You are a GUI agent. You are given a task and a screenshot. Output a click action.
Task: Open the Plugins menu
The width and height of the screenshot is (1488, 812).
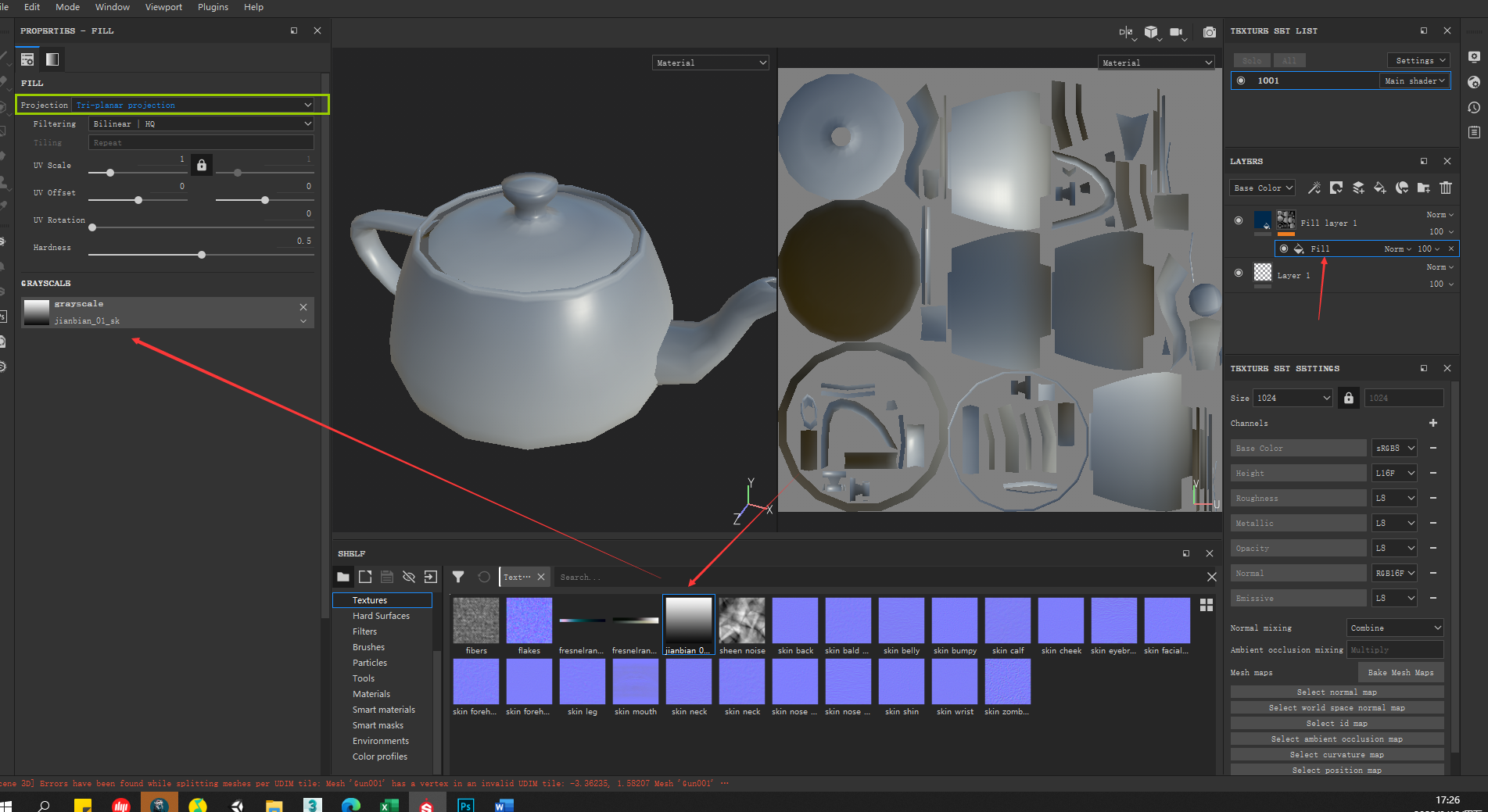(x=213, y=7)
